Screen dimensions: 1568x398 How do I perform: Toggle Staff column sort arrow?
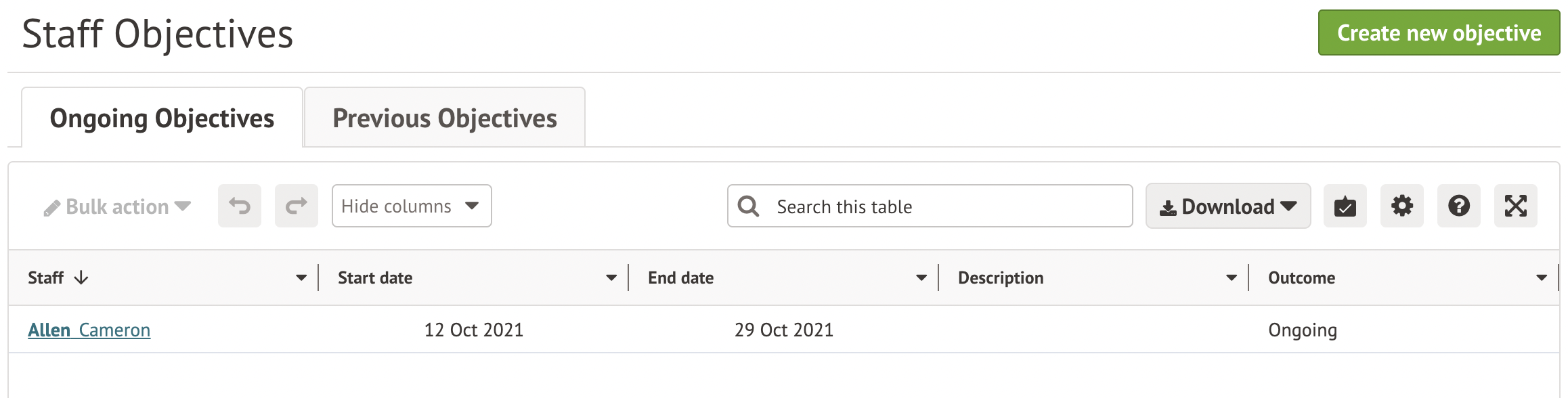click(x=81, y=278)
